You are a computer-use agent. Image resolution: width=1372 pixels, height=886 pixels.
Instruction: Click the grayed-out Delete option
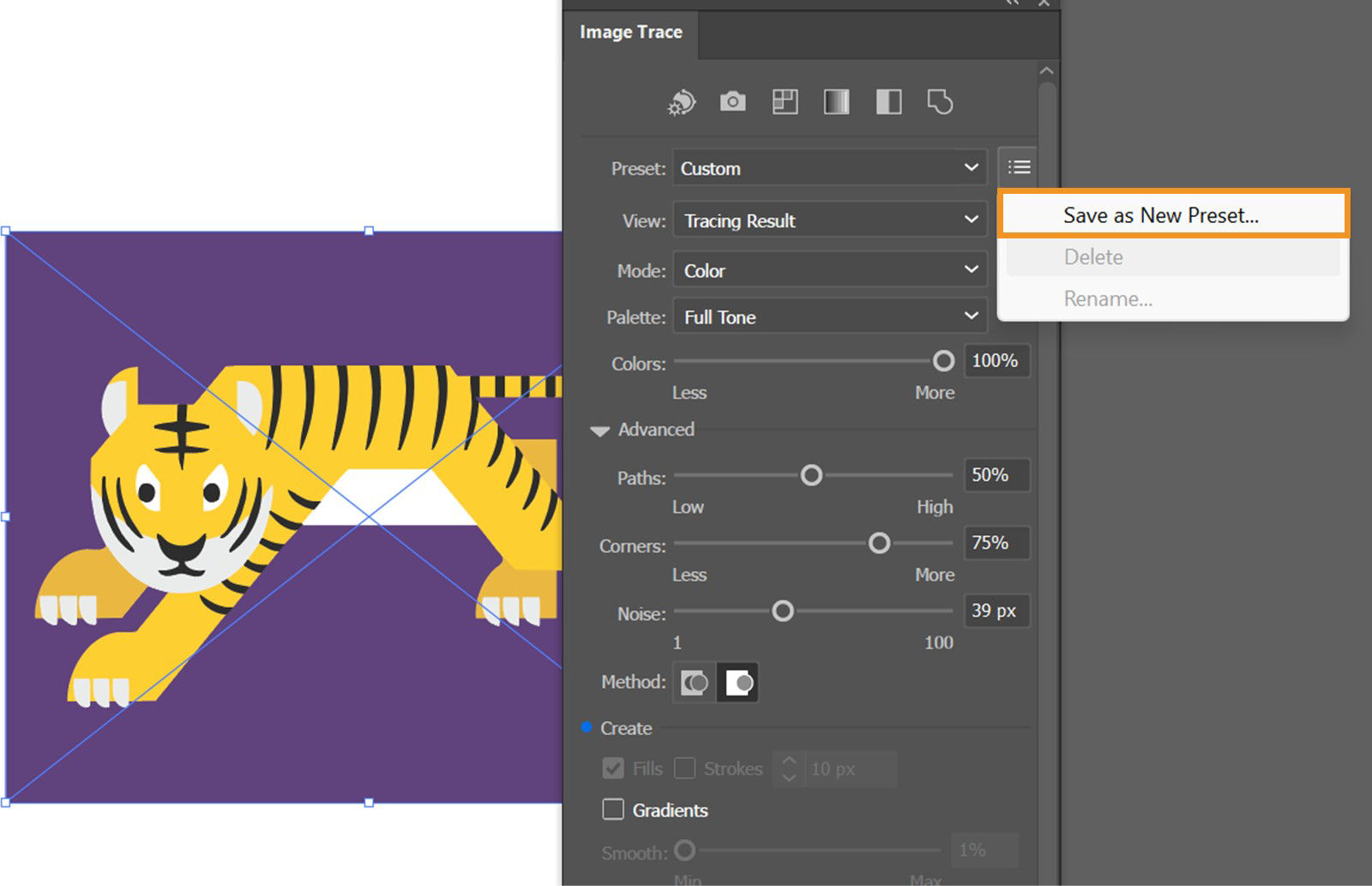pos(1092,256)
